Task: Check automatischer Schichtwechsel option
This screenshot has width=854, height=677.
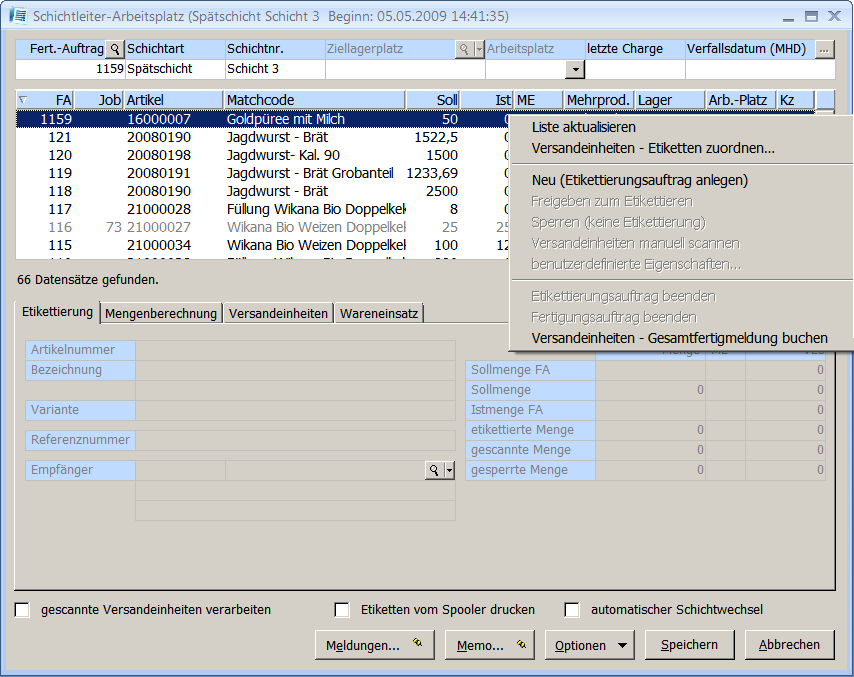Action: (x=572, y=610)
